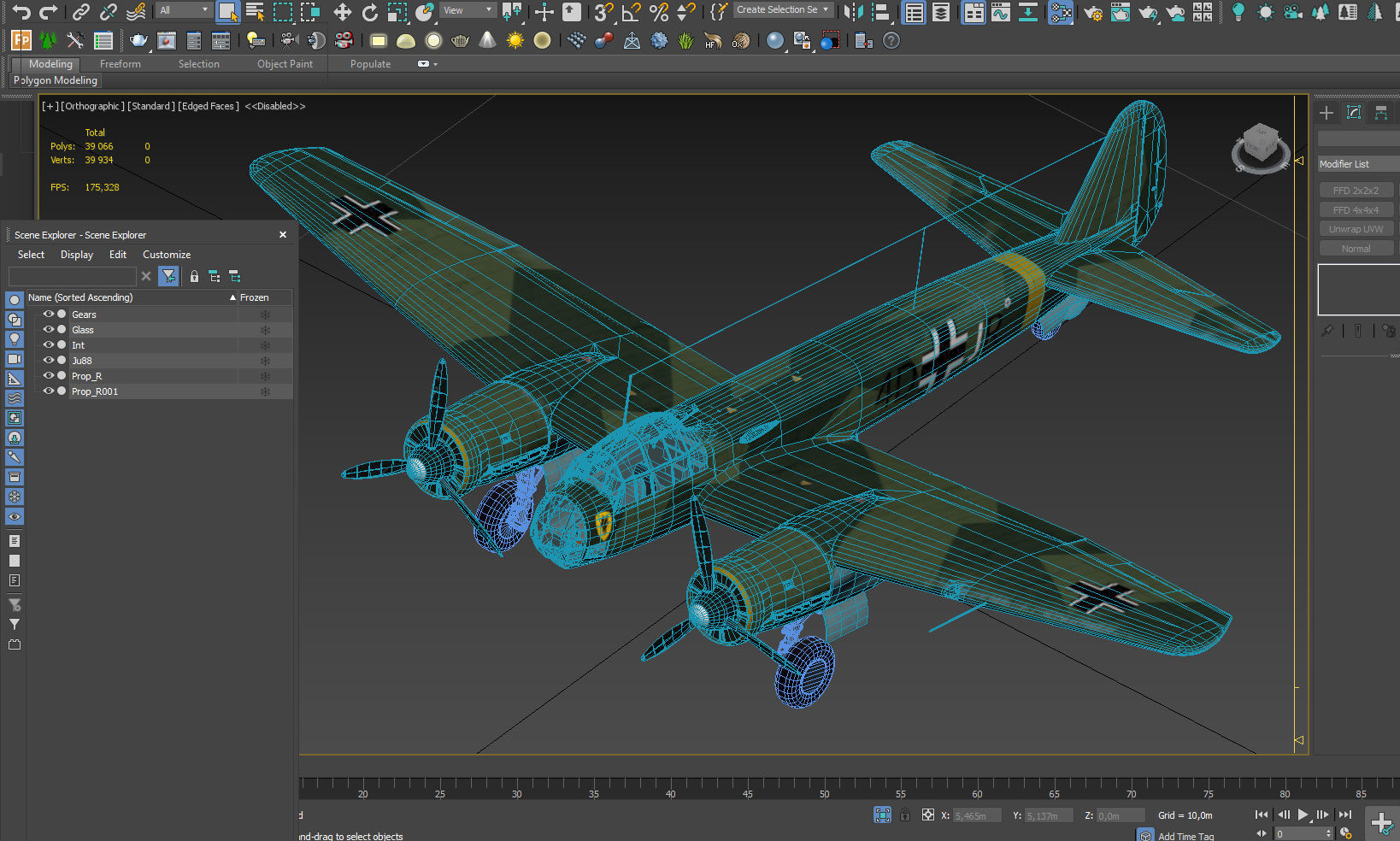The image size is (1400, 841).
Task: Click the Normal modifier button
Action: pos(1356,249)
